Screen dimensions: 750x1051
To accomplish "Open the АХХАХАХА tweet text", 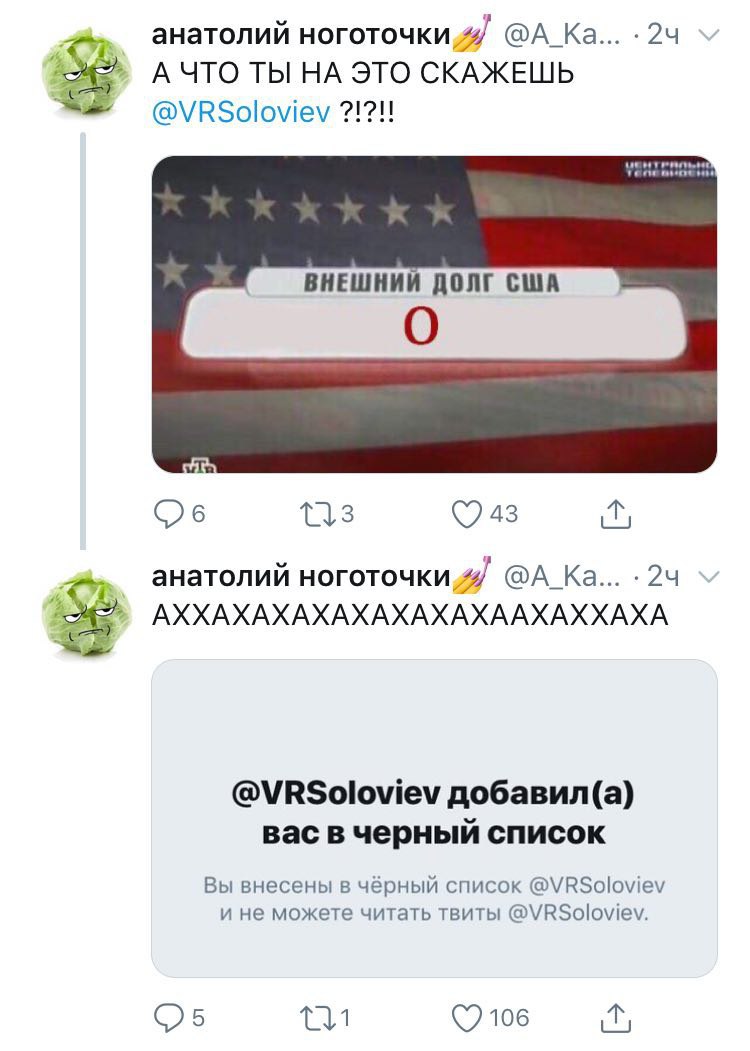I will (410, 615).
